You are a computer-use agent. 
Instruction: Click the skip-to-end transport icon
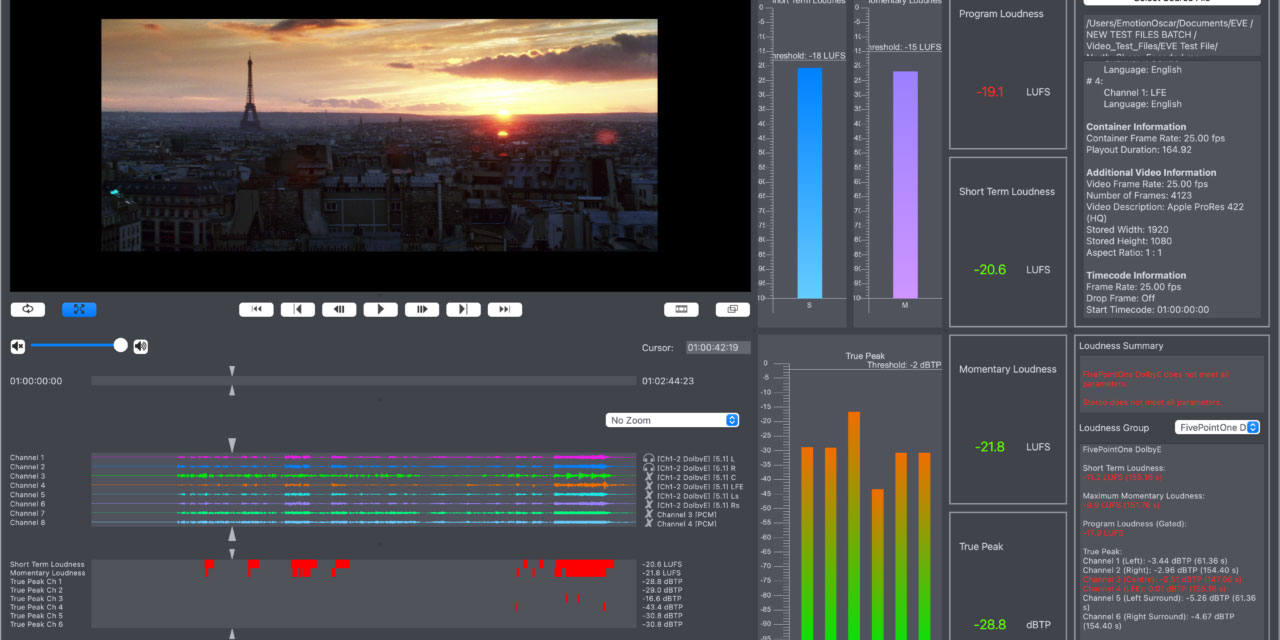coord(505,309)
